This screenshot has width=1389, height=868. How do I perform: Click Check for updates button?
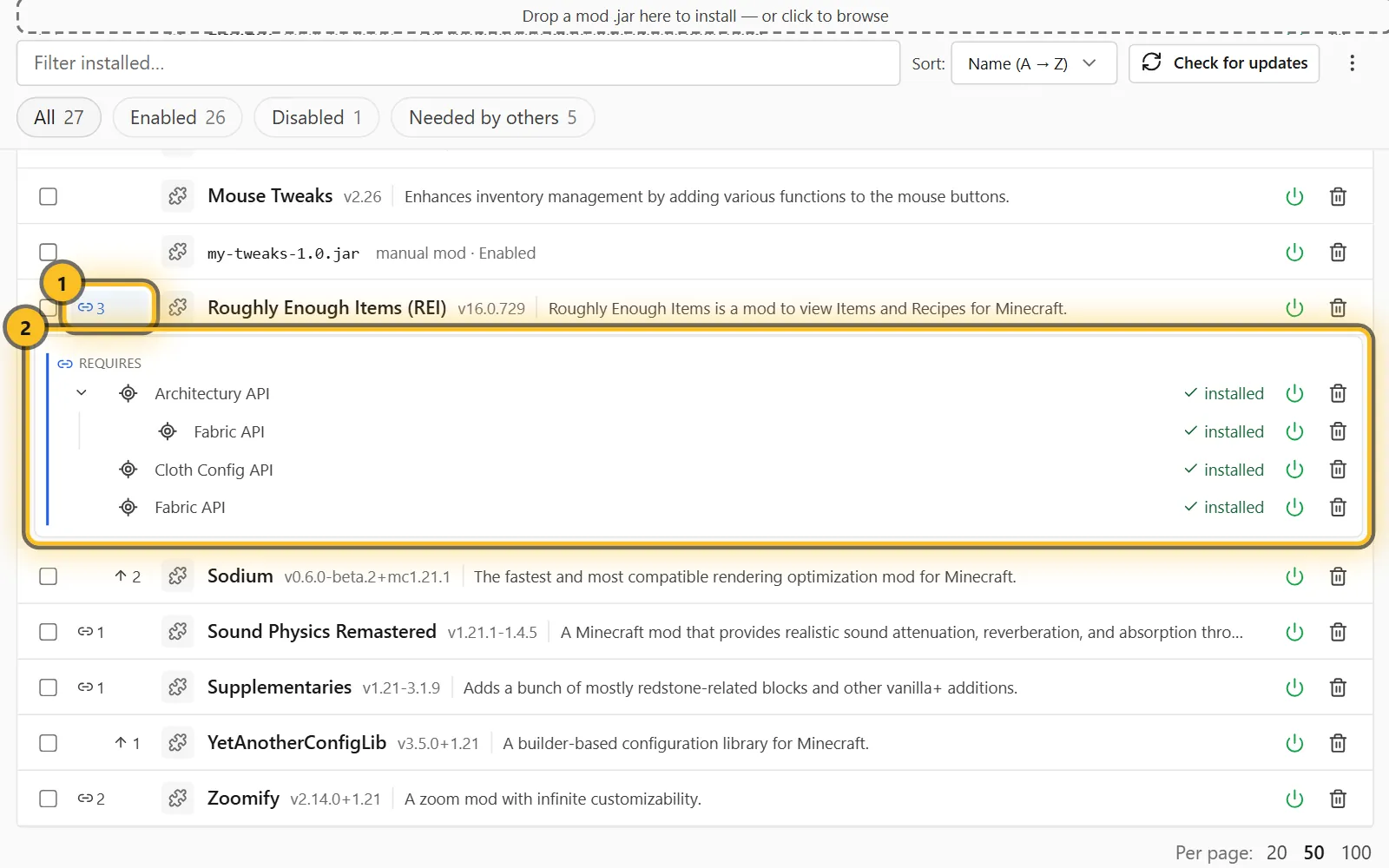click(x=1224, y=63)
